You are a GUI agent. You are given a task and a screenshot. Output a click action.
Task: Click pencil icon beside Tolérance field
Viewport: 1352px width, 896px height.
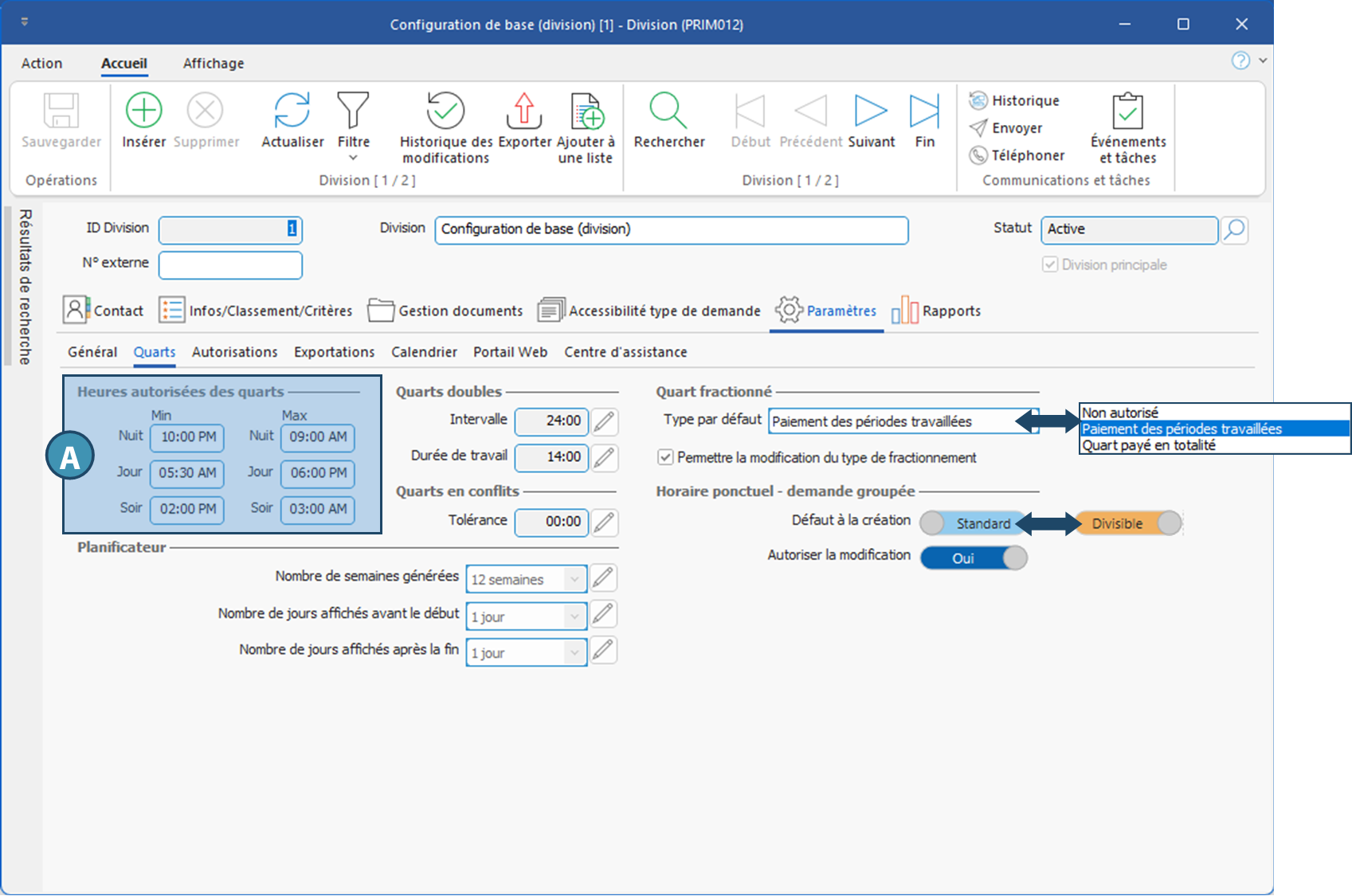(605, 522)
